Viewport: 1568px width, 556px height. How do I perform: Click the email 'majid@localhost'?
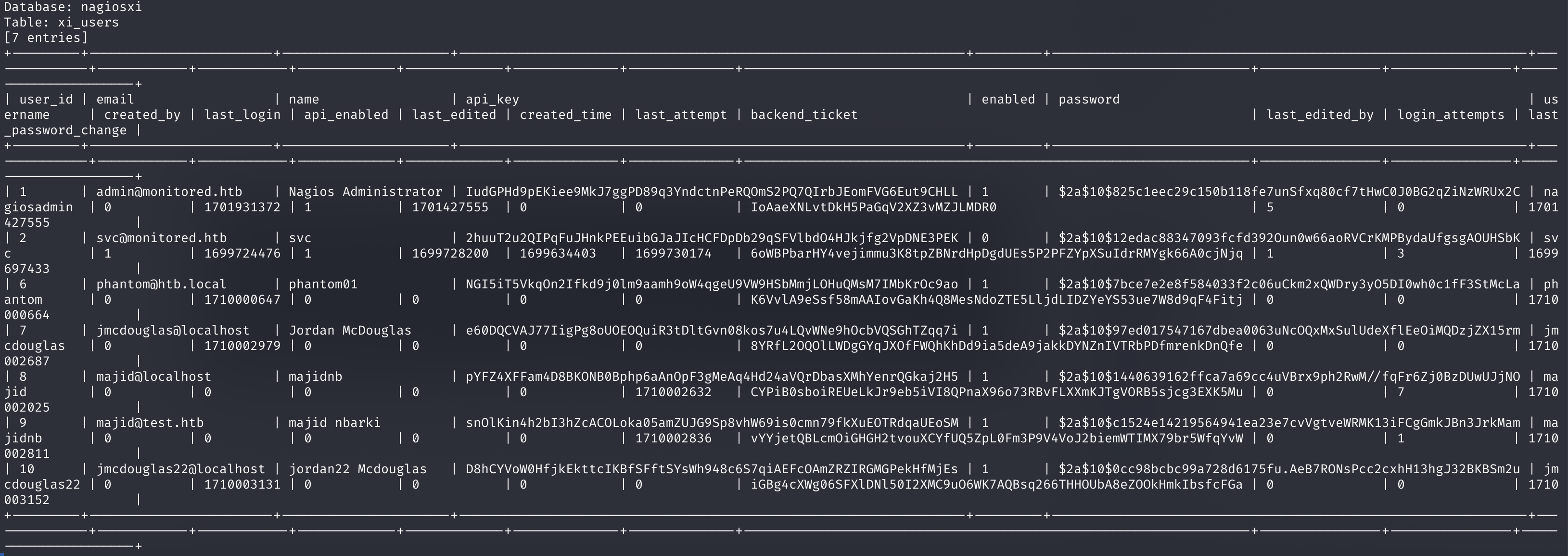point(154,377)
